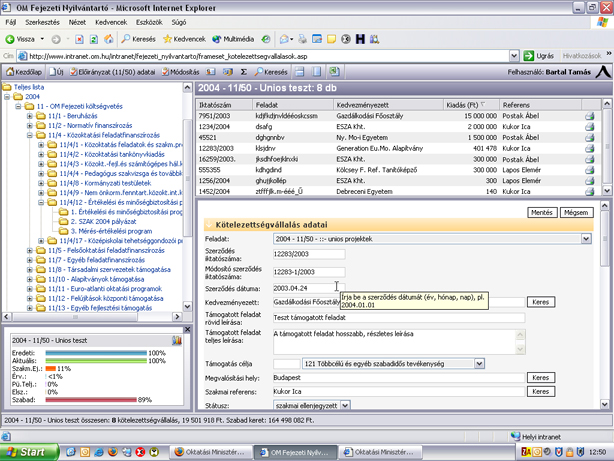The width and height of the screenshot is (614, 461).
Task: Click Támogatott feladat rövid leírása field
Action: pyautogui.click(x=399, y=318)
